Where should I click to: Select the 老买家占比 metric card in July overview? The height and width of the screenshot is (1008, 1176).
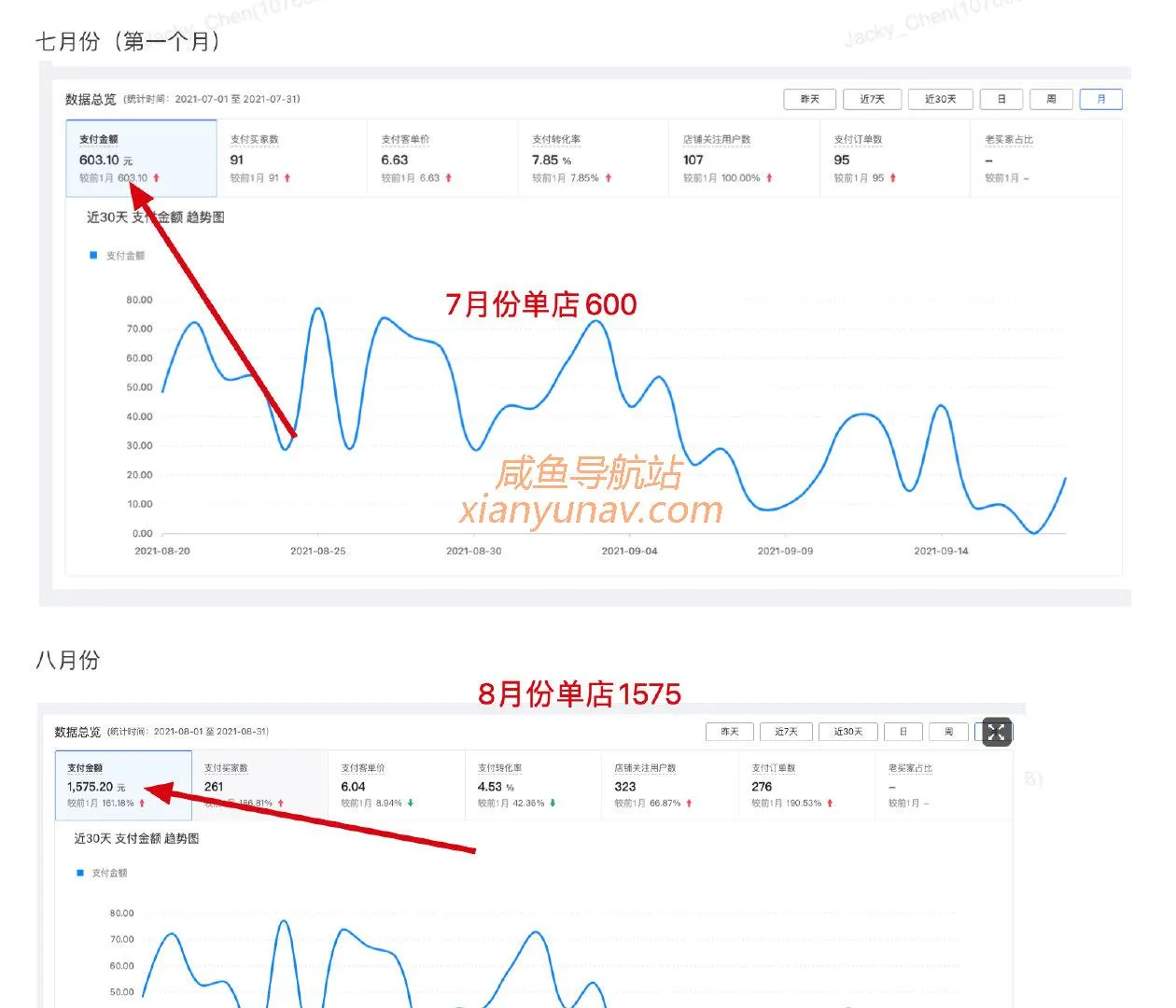tap(1045, 157)
